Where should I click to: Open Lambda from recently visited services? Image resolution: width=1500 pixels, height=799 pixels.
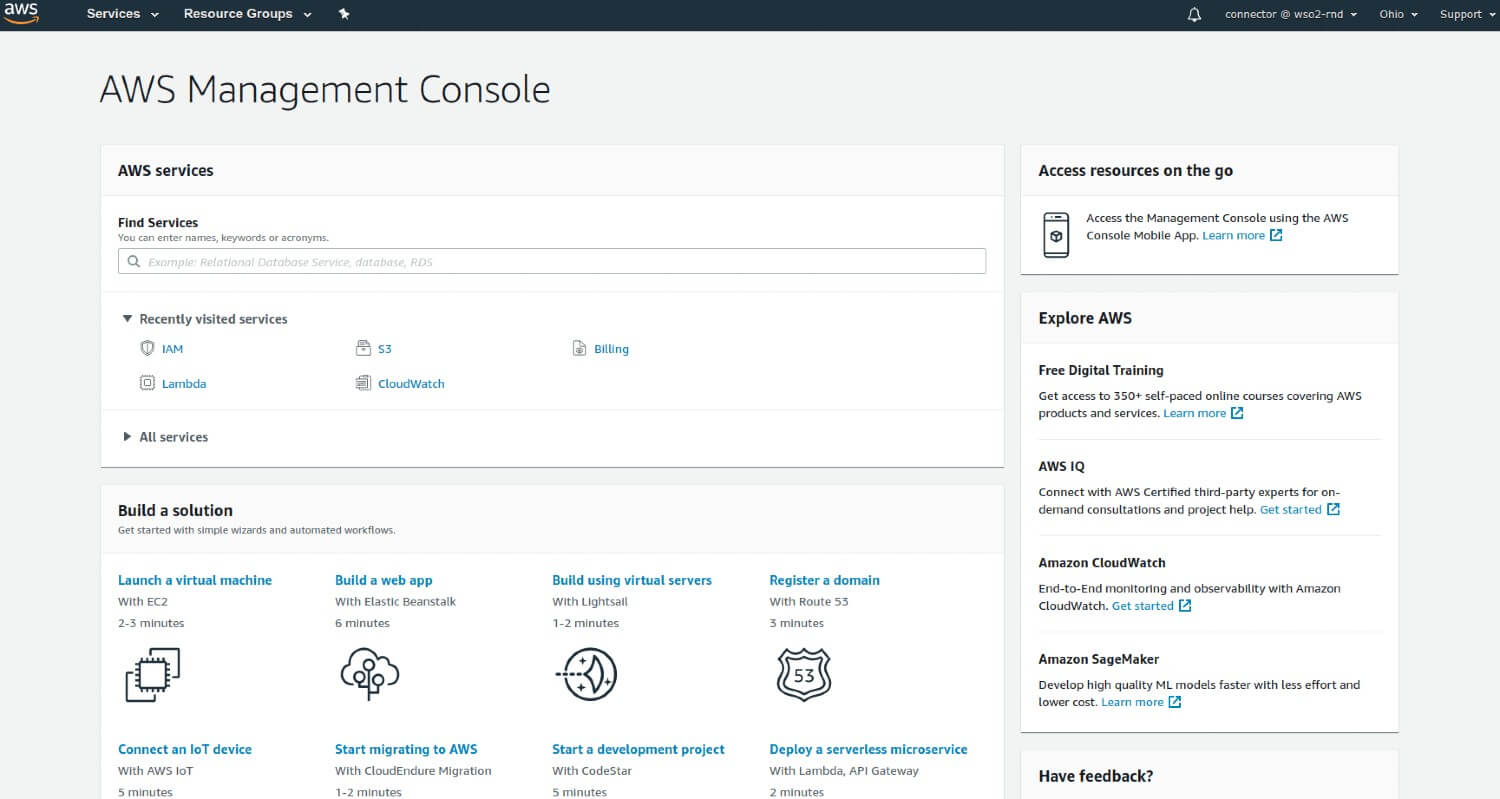(x=184, y=384)
